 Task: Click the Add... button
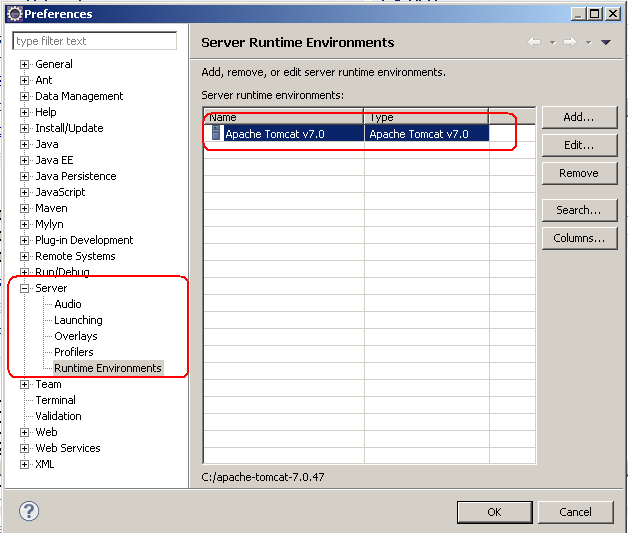click(x=579, y=117)
